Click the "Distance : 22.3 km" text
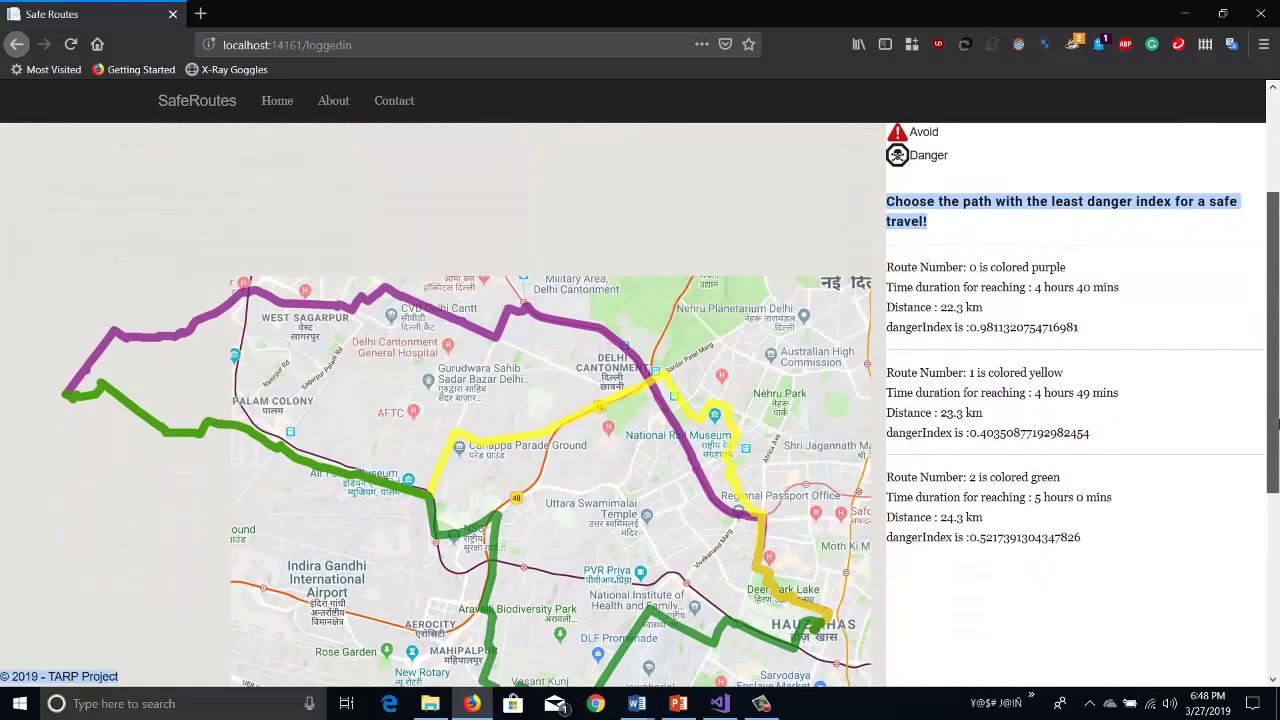Image resolution: width=1280 pixels, height=720 pixels. [934, 307]
